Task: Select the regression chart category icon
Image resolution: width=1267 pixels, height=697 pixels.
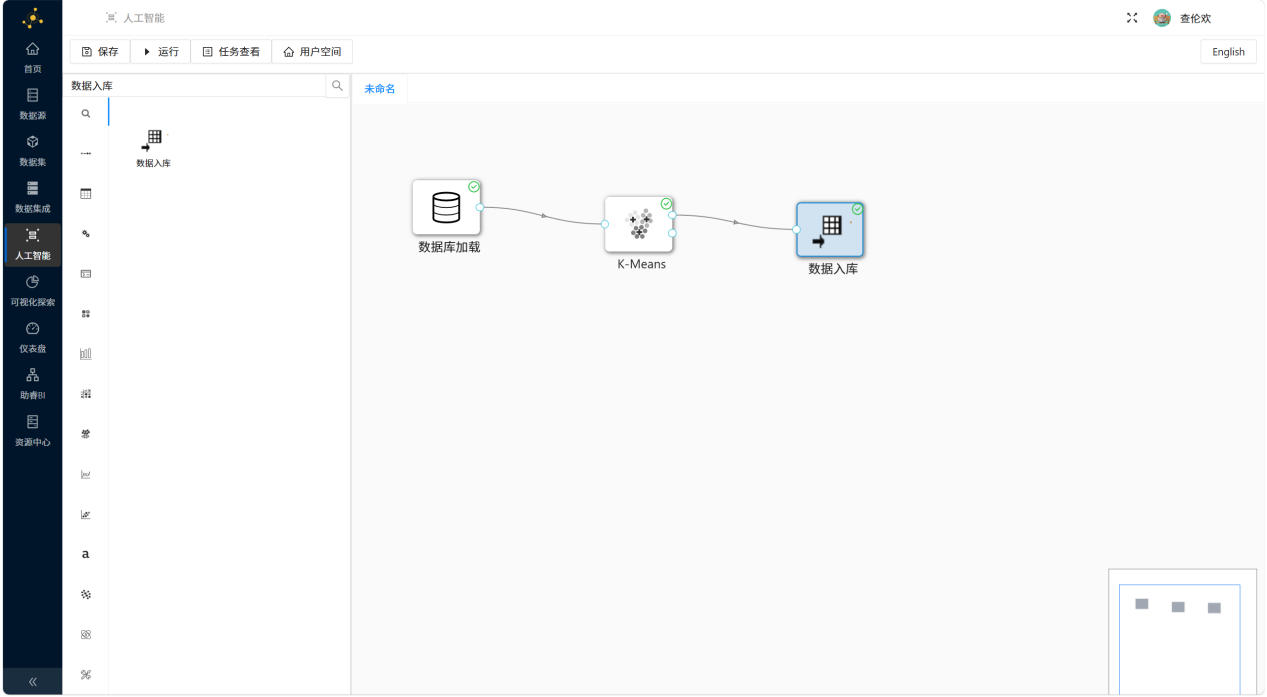Action: 86,514
